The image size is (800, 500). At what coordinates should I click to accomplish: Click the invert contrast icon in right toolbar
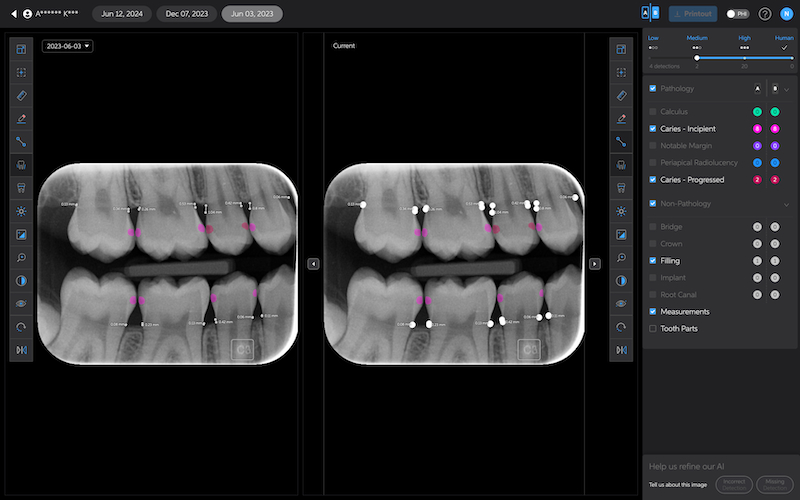(621, 280)
